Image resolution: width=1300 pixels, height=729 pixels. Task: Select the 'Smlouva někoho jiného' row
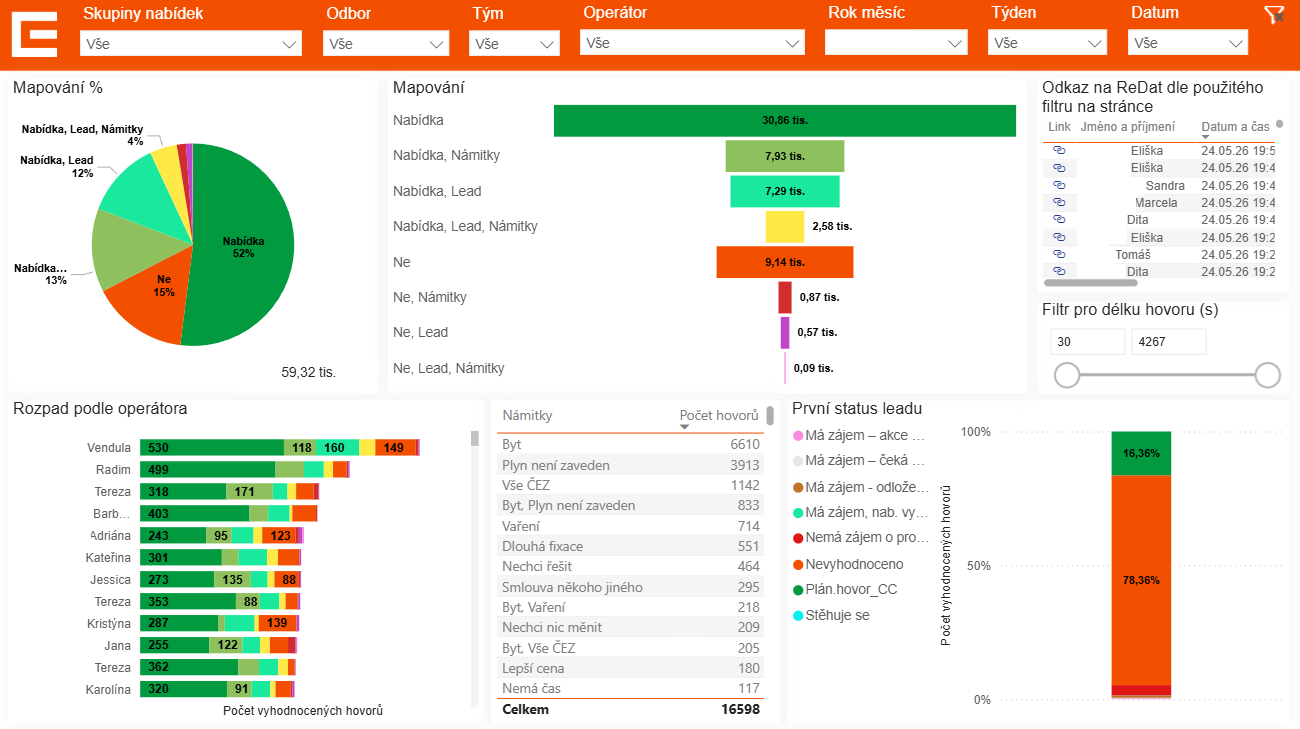[x=631, y=587]
